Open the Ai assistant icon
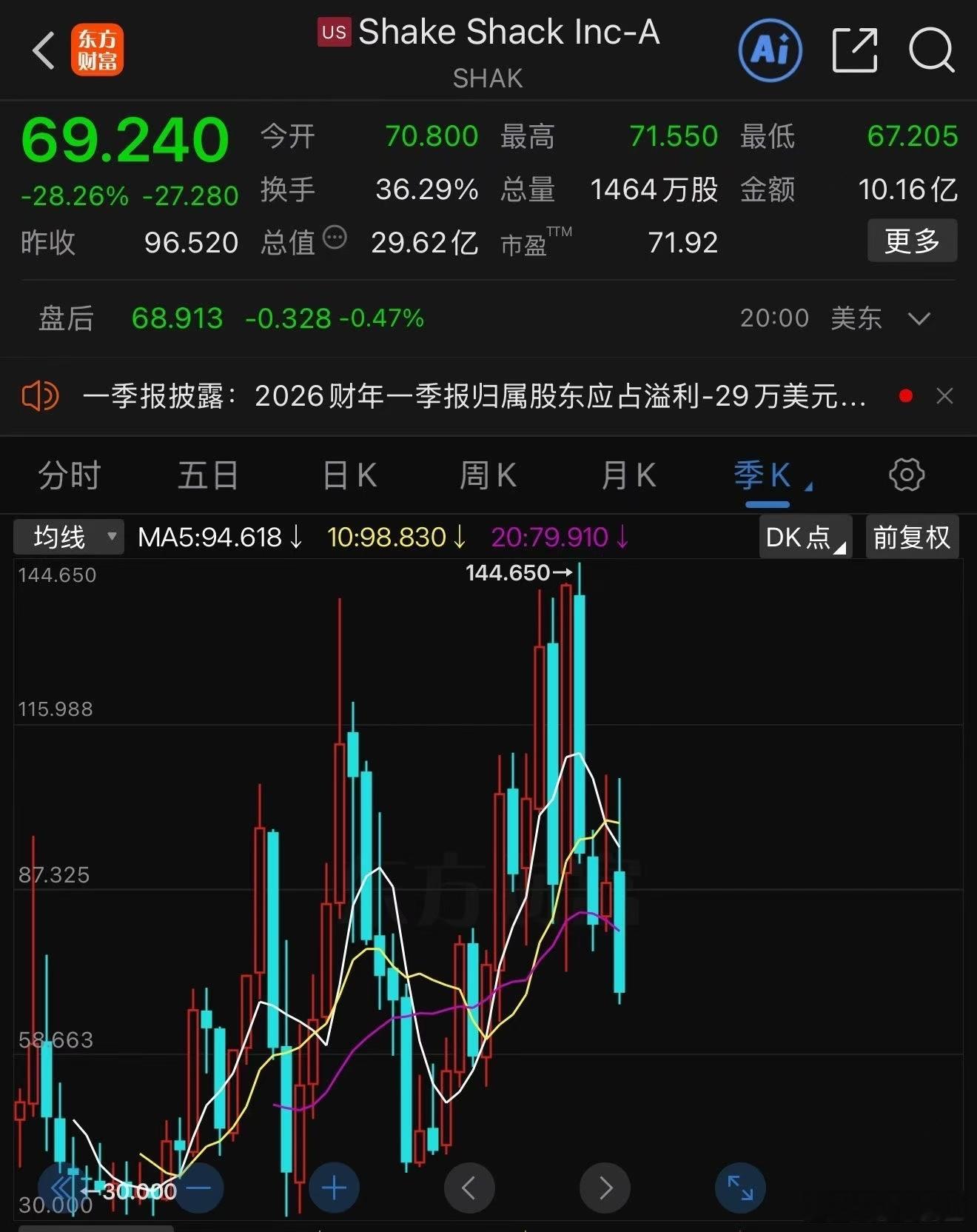The width and height of the screenshot is (977, 1232). [770, 50]
